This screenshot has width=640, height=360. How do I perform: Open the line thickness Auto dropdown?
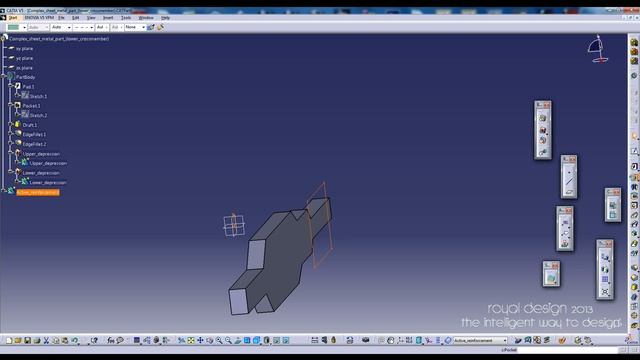[x=69, y=27]
